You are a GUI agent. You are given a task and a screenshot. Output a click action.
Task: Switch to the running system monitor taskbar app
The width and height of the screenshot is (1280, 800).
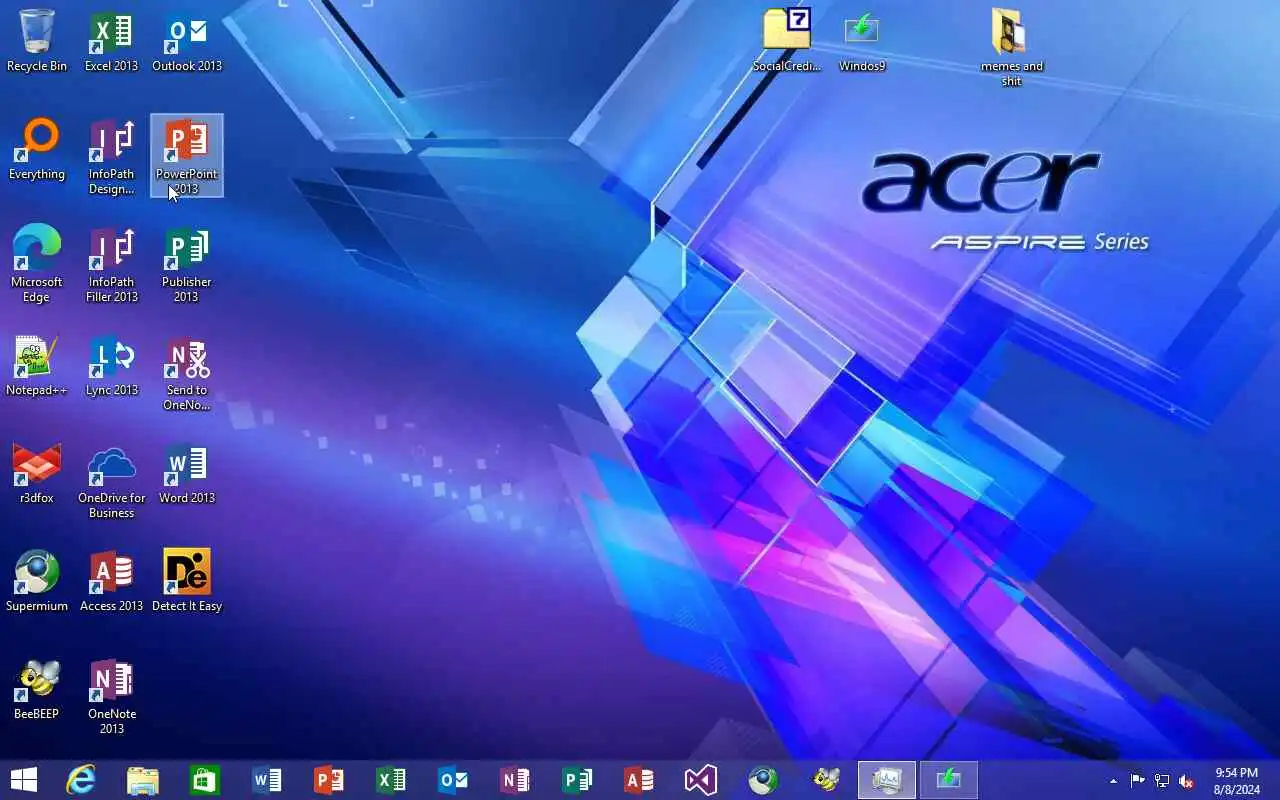[x=887, y=780]
